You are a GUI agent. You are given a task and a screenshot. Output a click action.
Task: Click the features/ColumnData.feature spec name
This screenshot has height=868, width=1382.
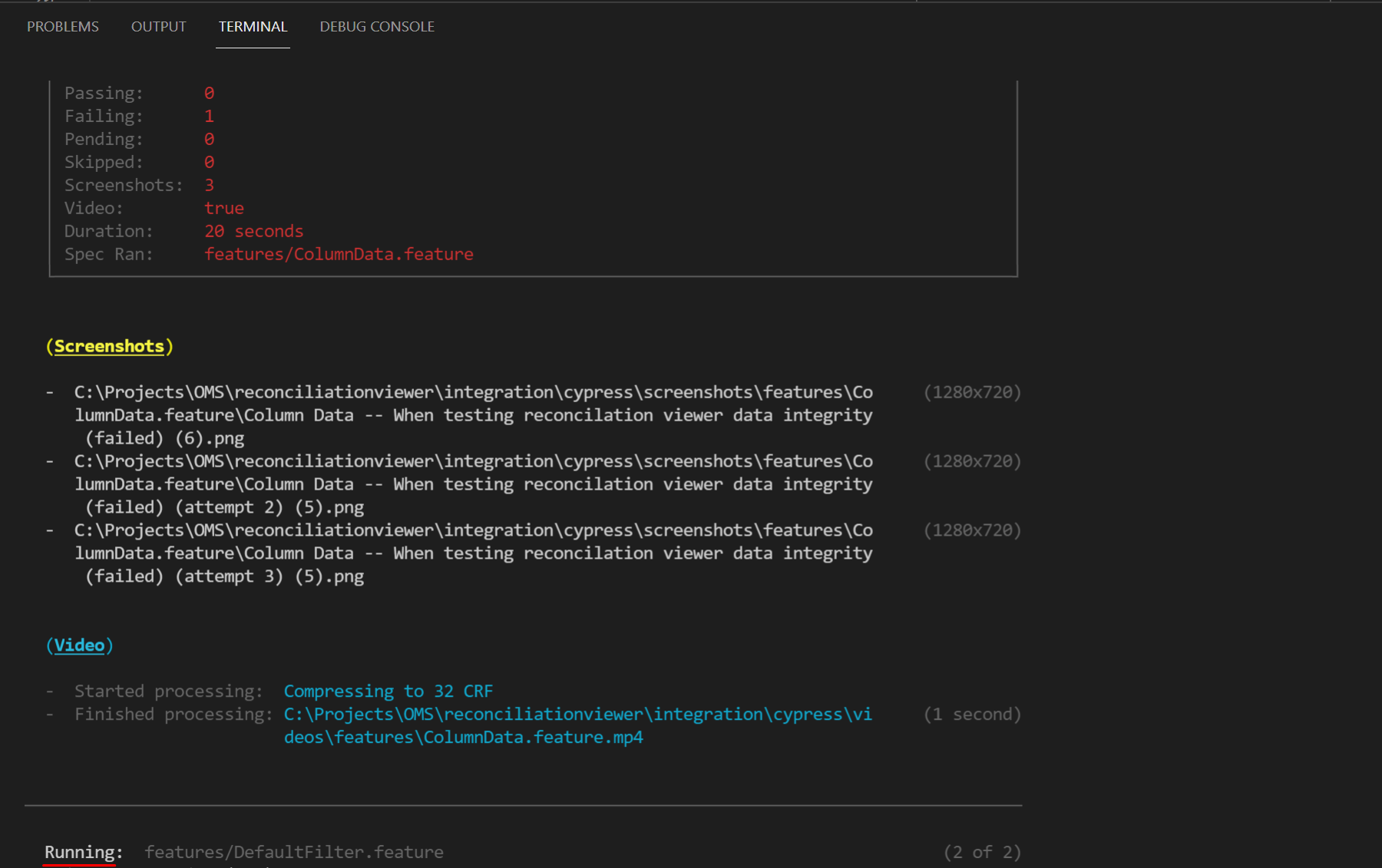tap(339, 254)
